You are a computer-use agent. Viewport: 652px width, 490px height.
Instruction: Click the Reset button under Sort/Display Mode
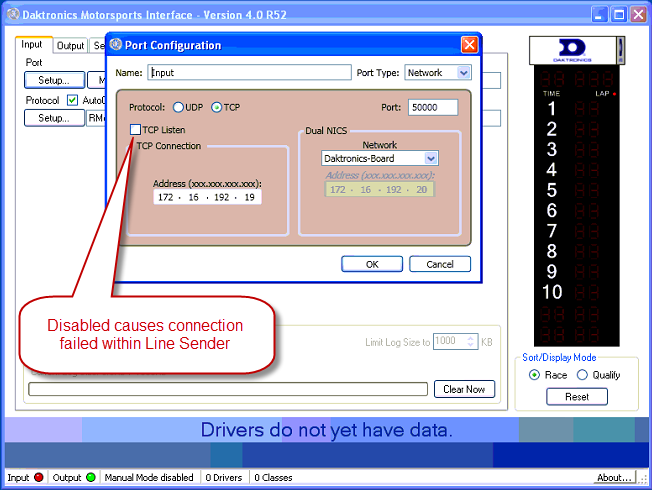tap(576, 396)
